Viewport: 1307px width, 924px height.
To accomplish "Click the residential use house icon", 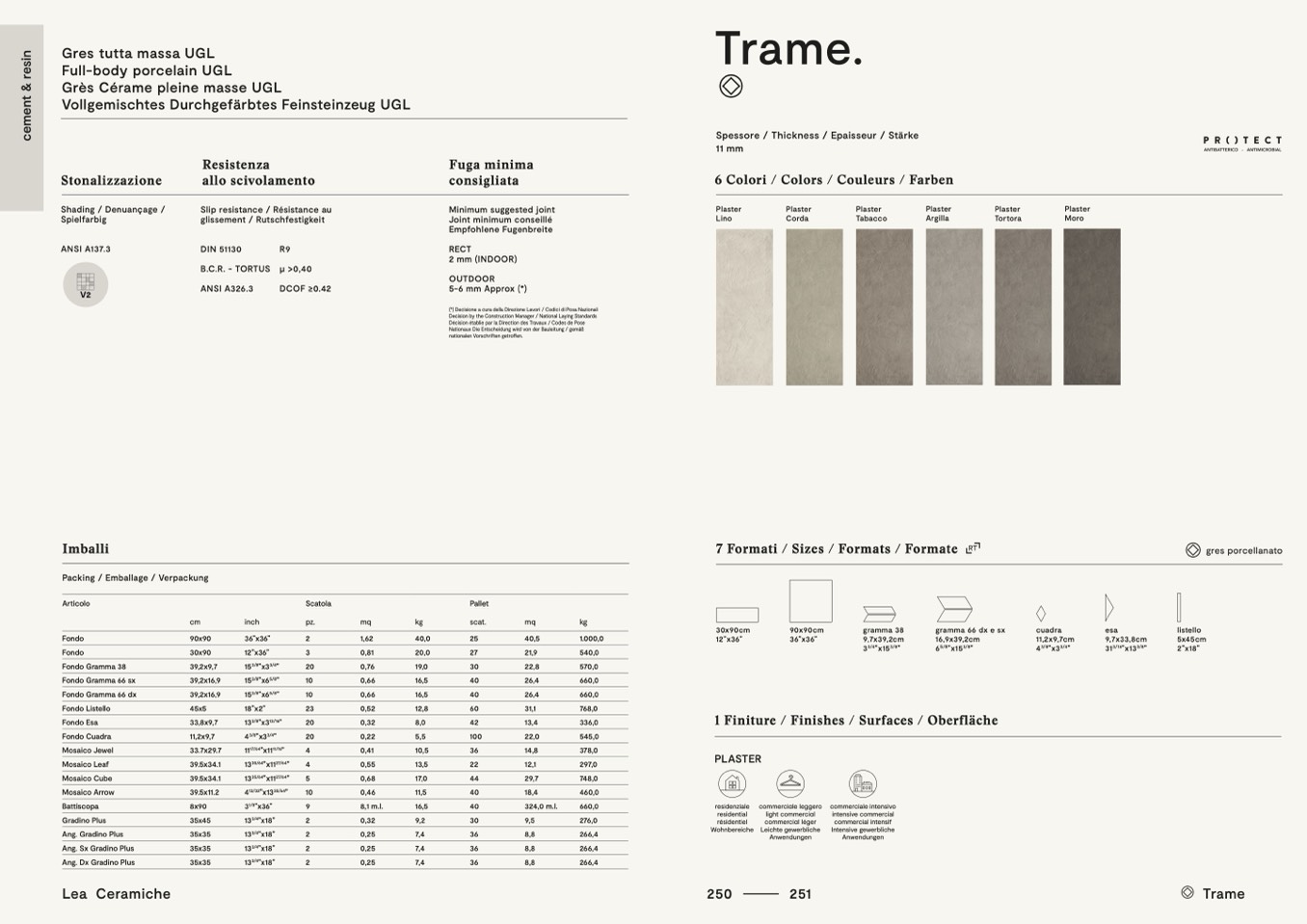I will point(732,783).
